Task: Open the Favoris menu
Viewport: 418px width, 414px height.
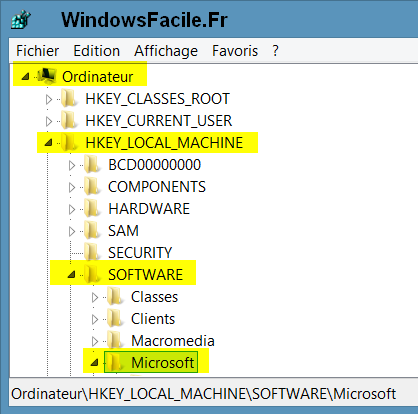Action: [x=235, y=51]
